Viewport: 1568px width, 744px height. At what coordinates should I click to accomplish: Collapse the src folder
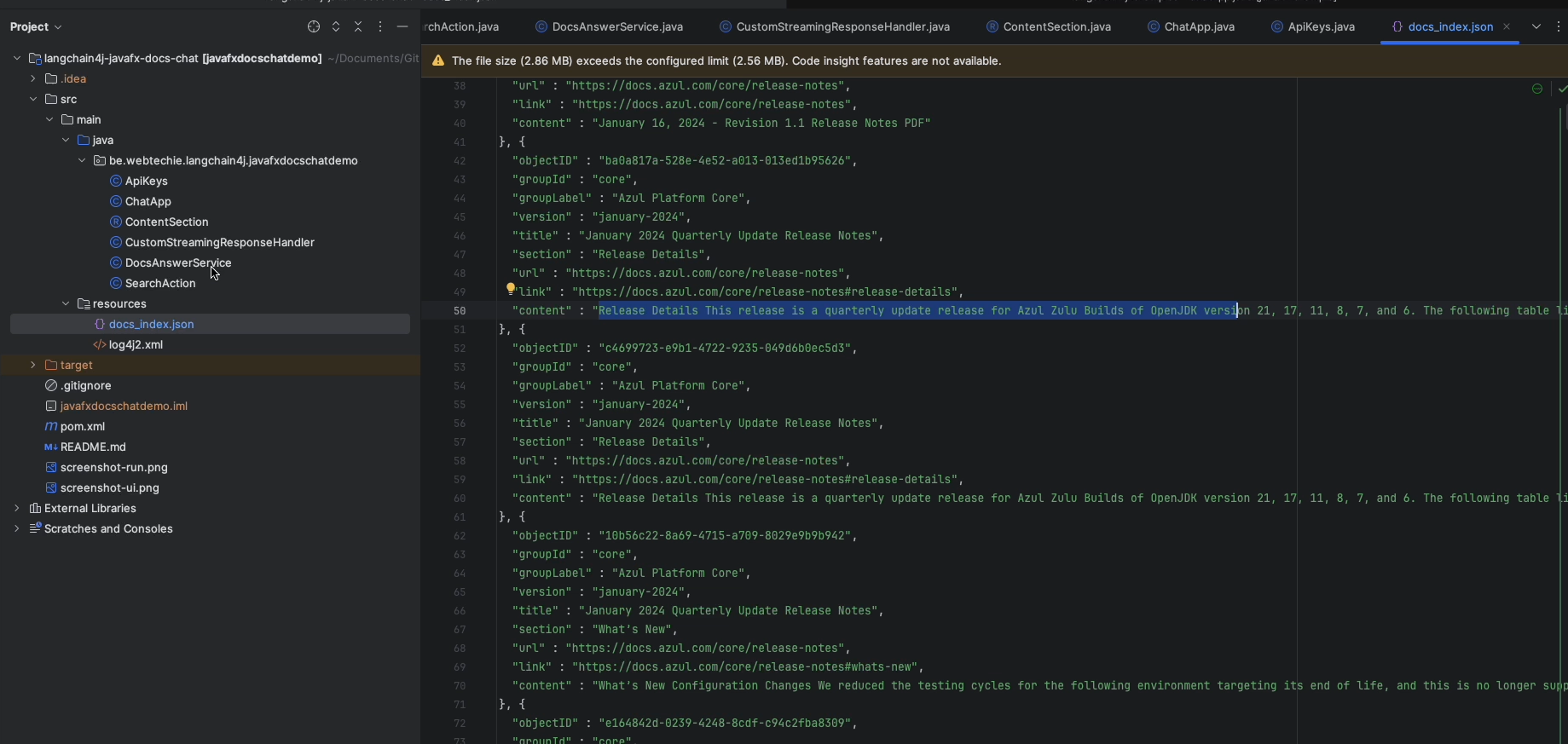(33, 99)
